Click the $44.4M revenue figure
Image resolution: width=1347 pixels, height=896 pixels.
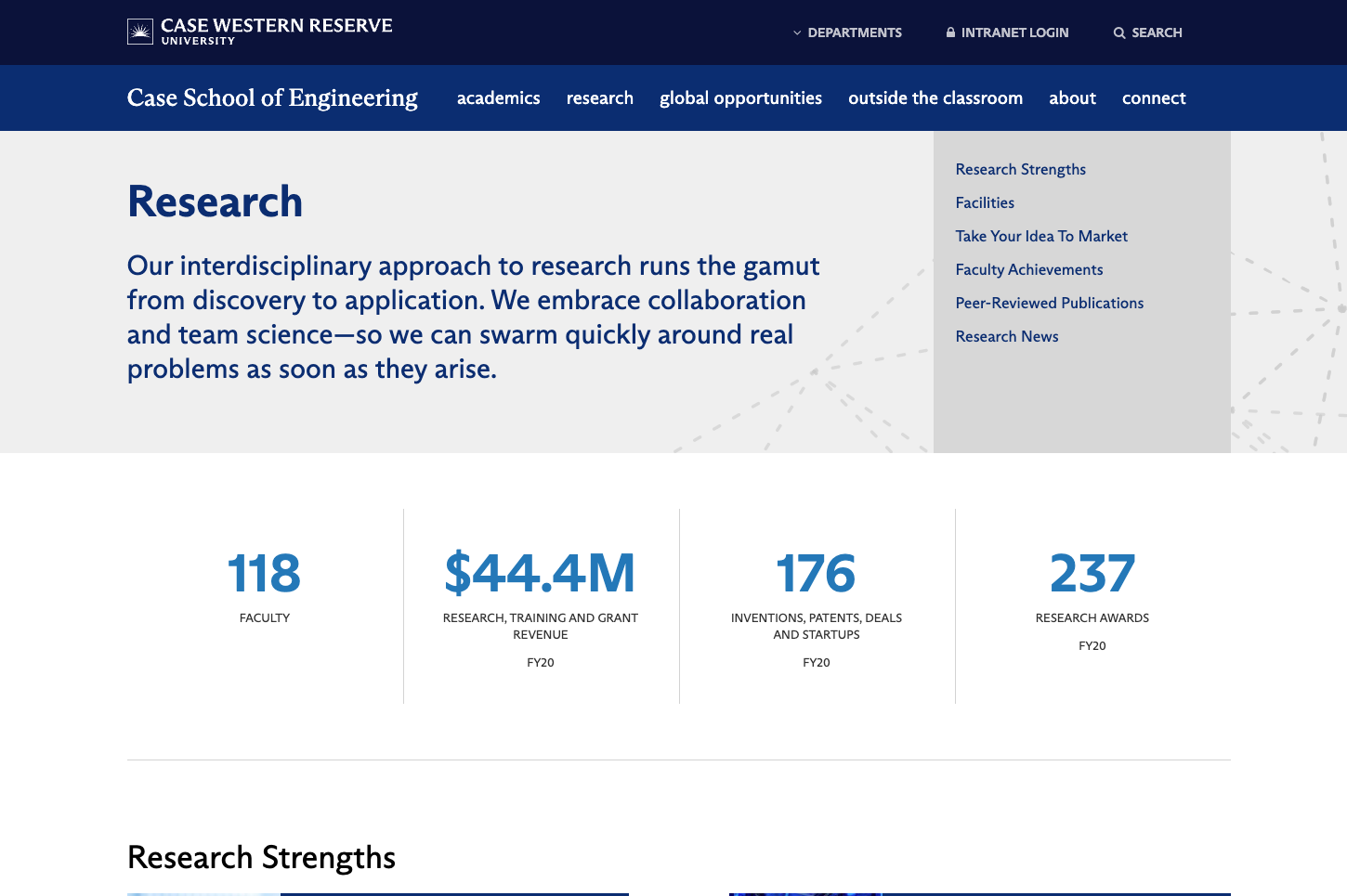(541, 573)
